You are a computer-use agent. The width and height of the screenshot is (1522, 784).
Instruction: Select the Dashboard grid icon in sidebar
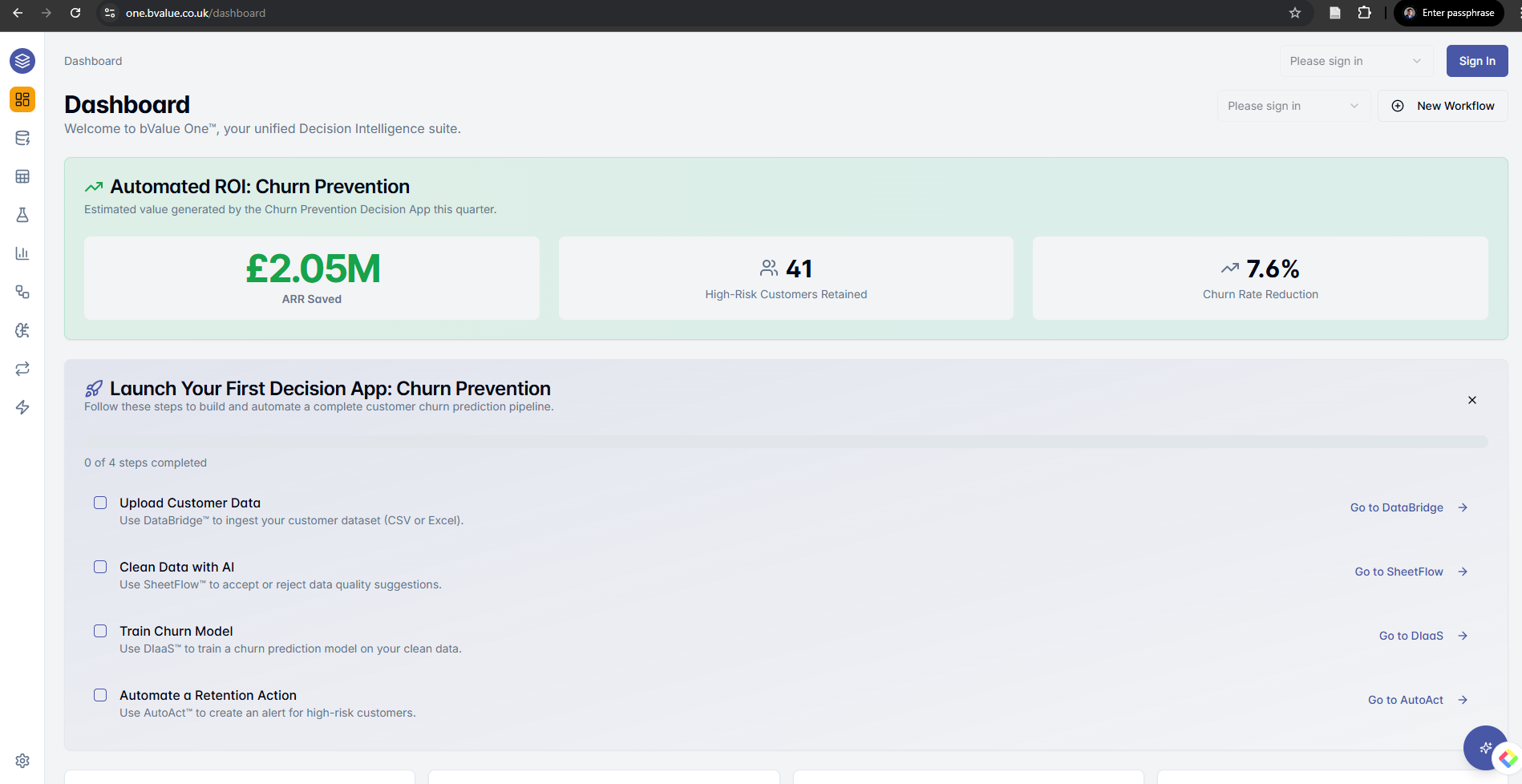click(x=22, y=99)
